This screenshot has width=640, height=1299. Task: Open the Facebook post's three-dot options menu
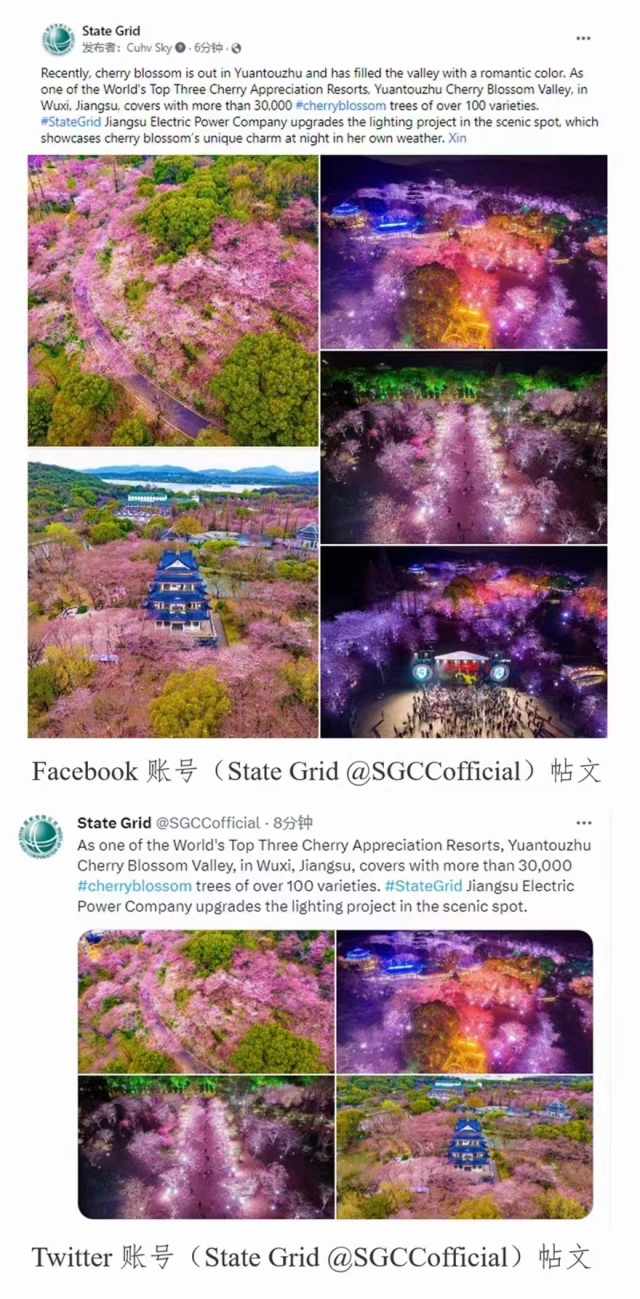(x=583, y=38)
